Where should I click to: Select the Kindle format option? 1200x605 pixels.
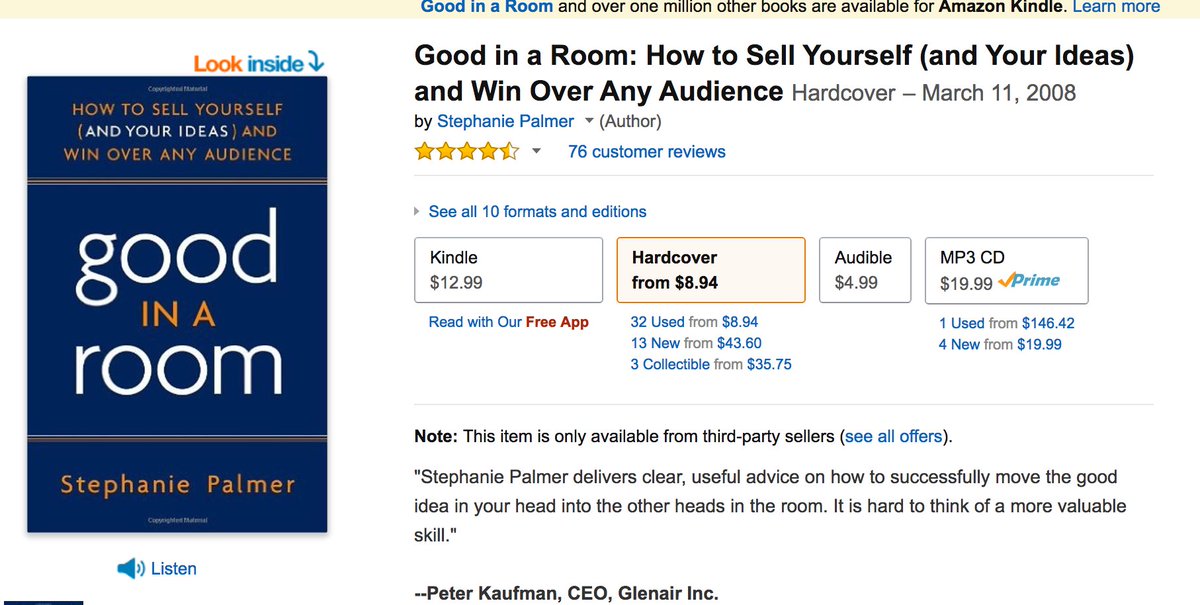point(509,270)
